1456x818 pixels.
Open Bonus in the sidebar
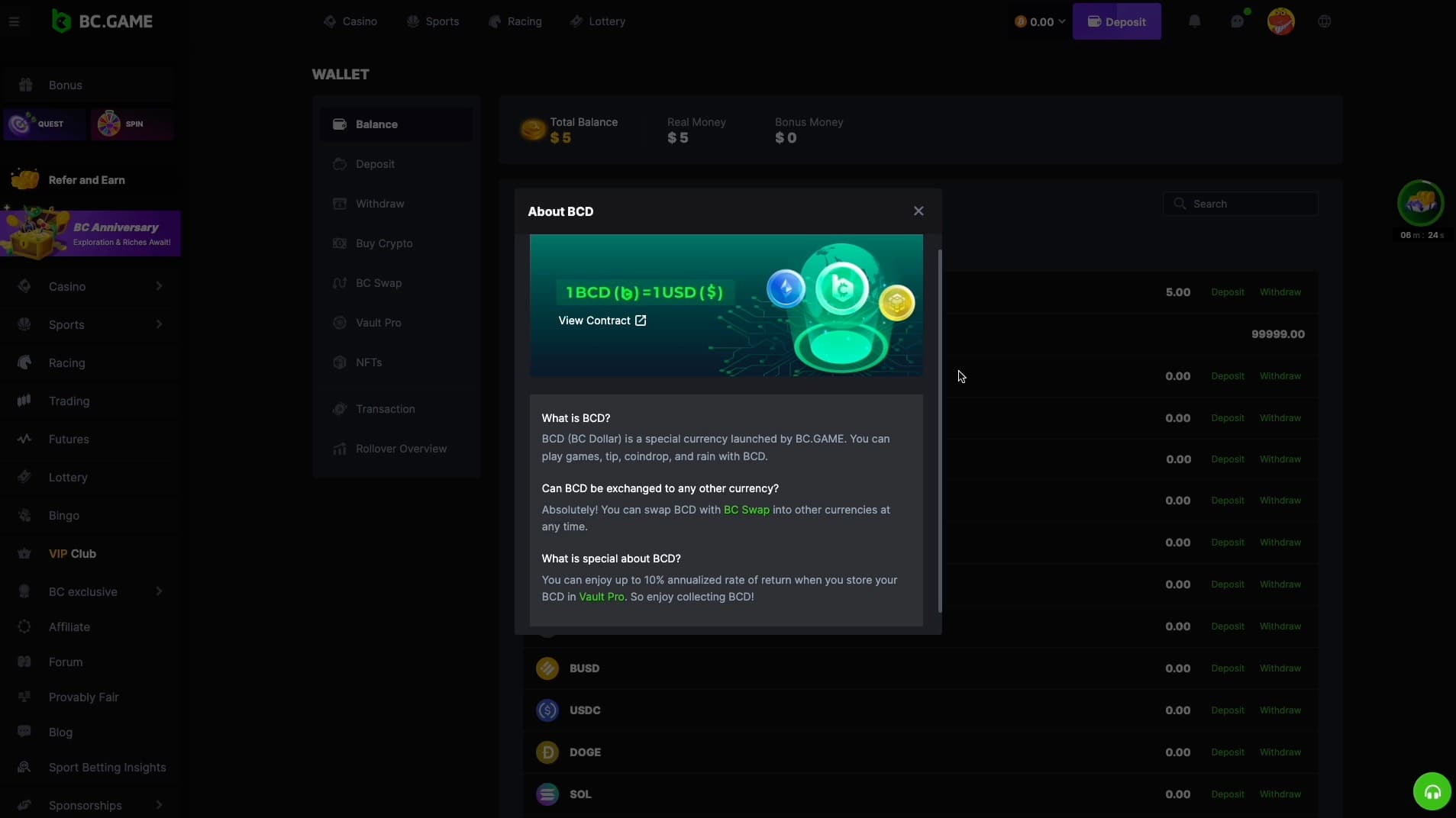(x=89, y=85)
